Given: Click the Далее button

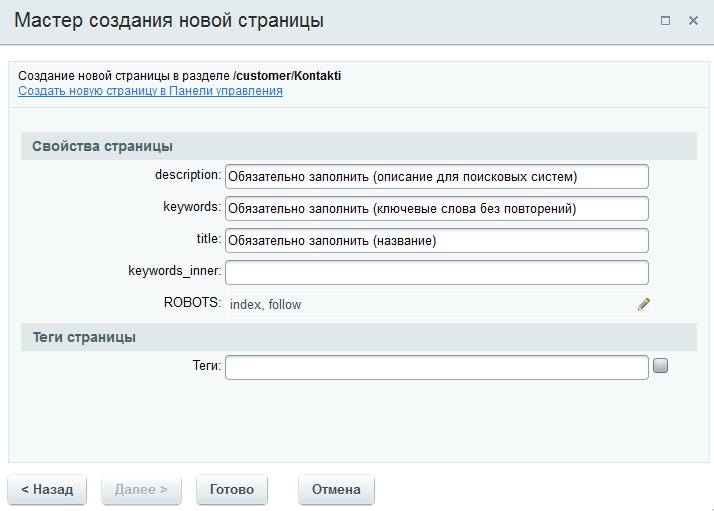Looking at the screenshot, I should pos(141,490).
